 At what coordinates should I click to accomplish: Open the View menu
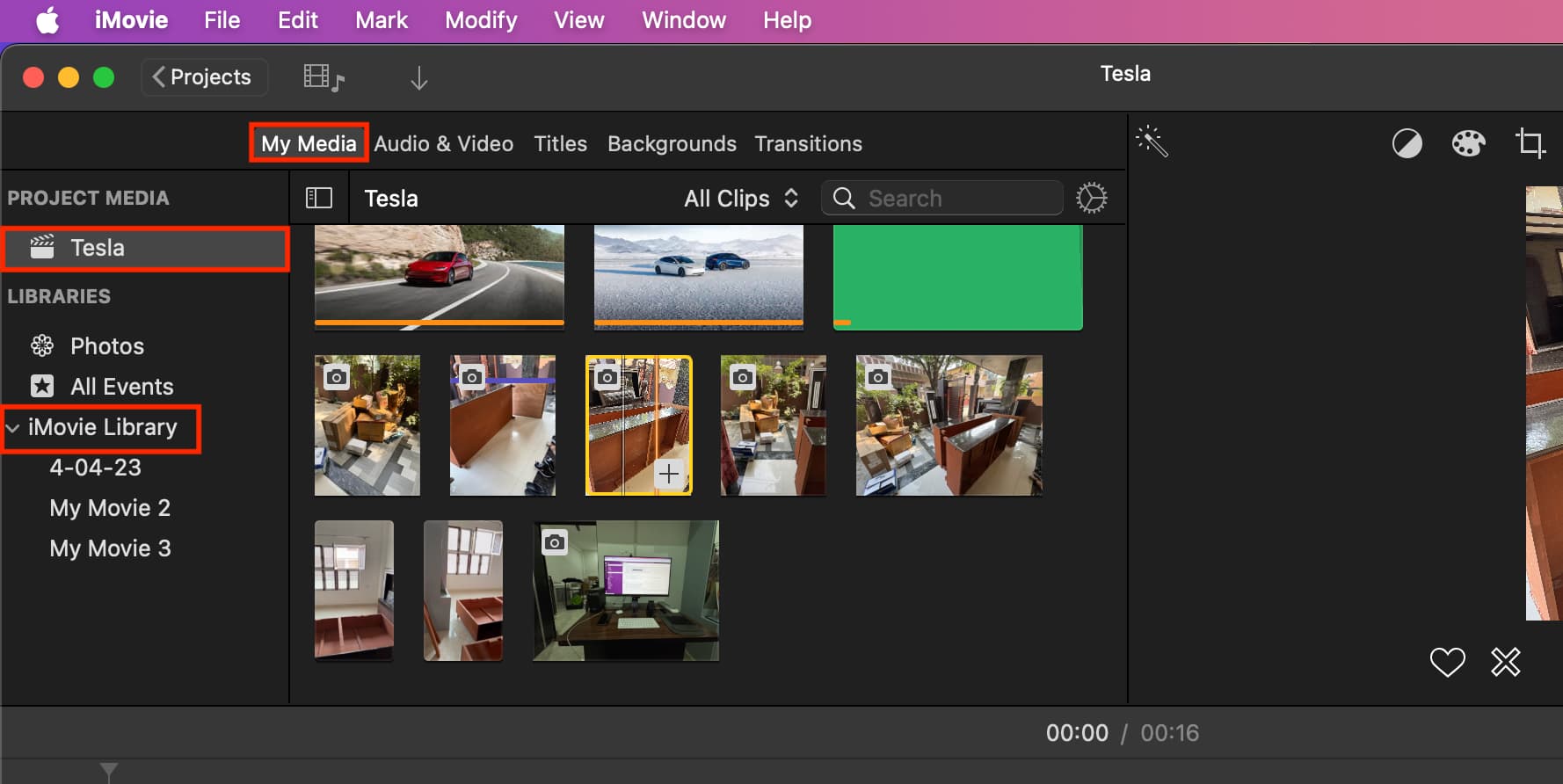point(578,20)
